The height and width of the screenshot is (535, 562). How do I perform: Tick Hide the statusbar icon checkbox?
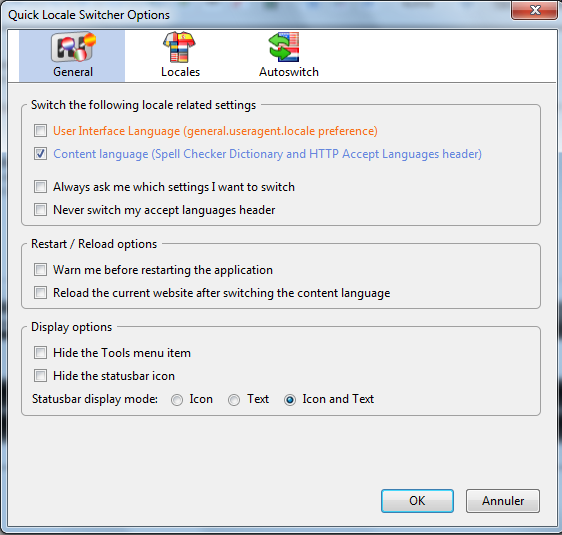pyautogui.click(x=41, y=376)
